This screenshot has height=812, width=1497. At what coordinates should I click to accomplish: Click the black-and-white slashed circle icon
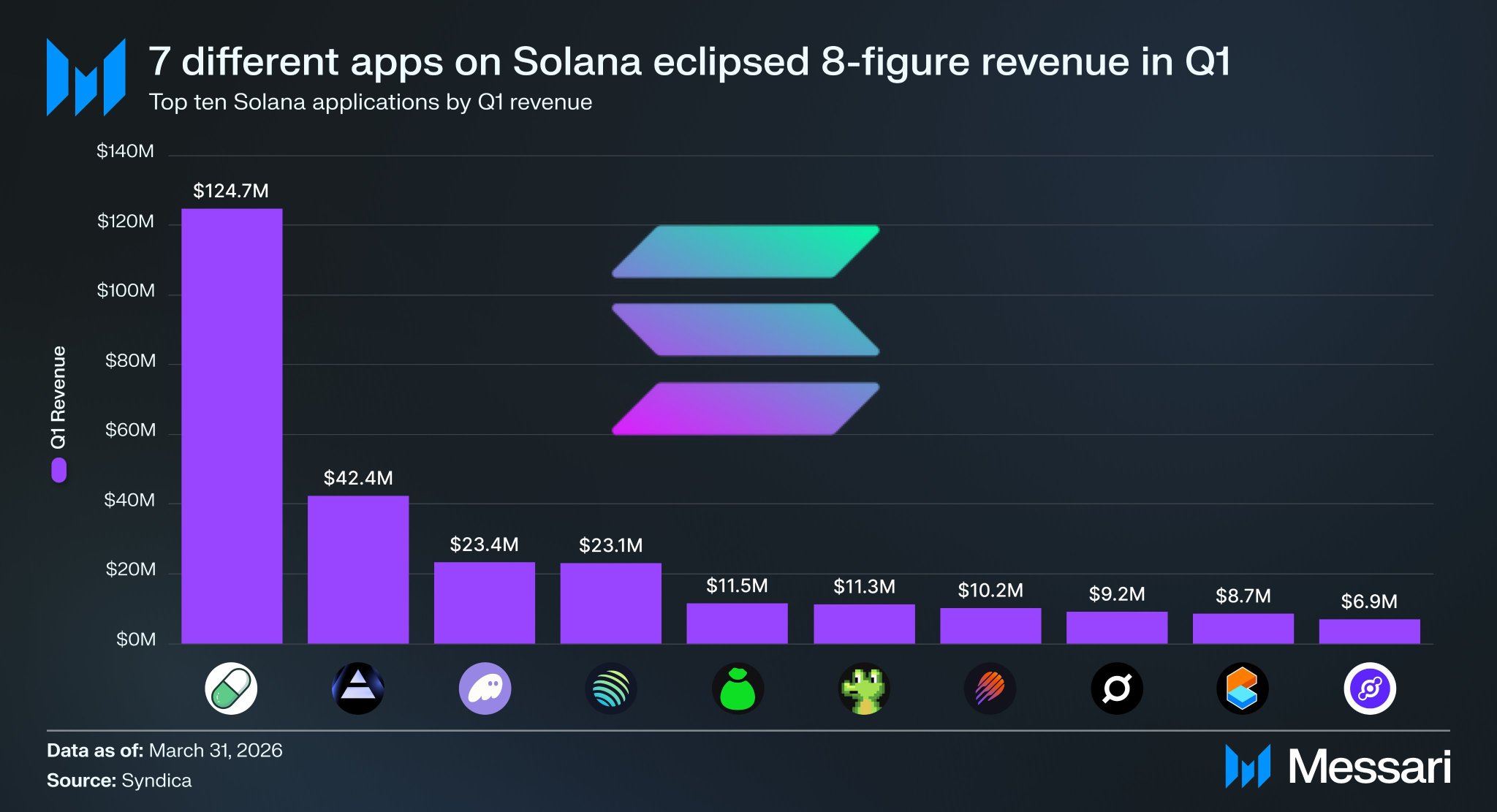click(x=1117, y=688)
